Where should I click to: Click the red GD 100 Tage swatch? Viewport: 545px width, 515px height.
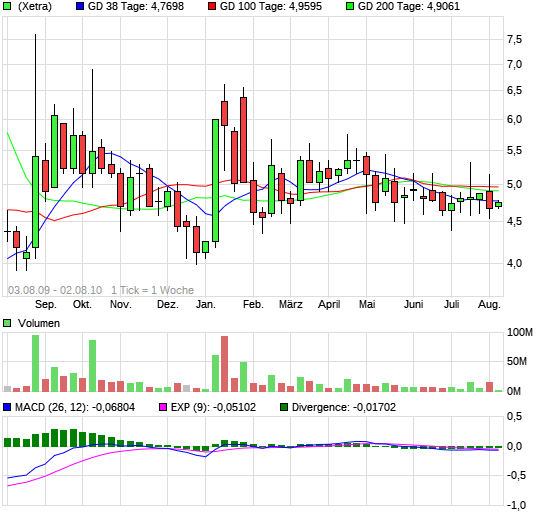(212, 6)
